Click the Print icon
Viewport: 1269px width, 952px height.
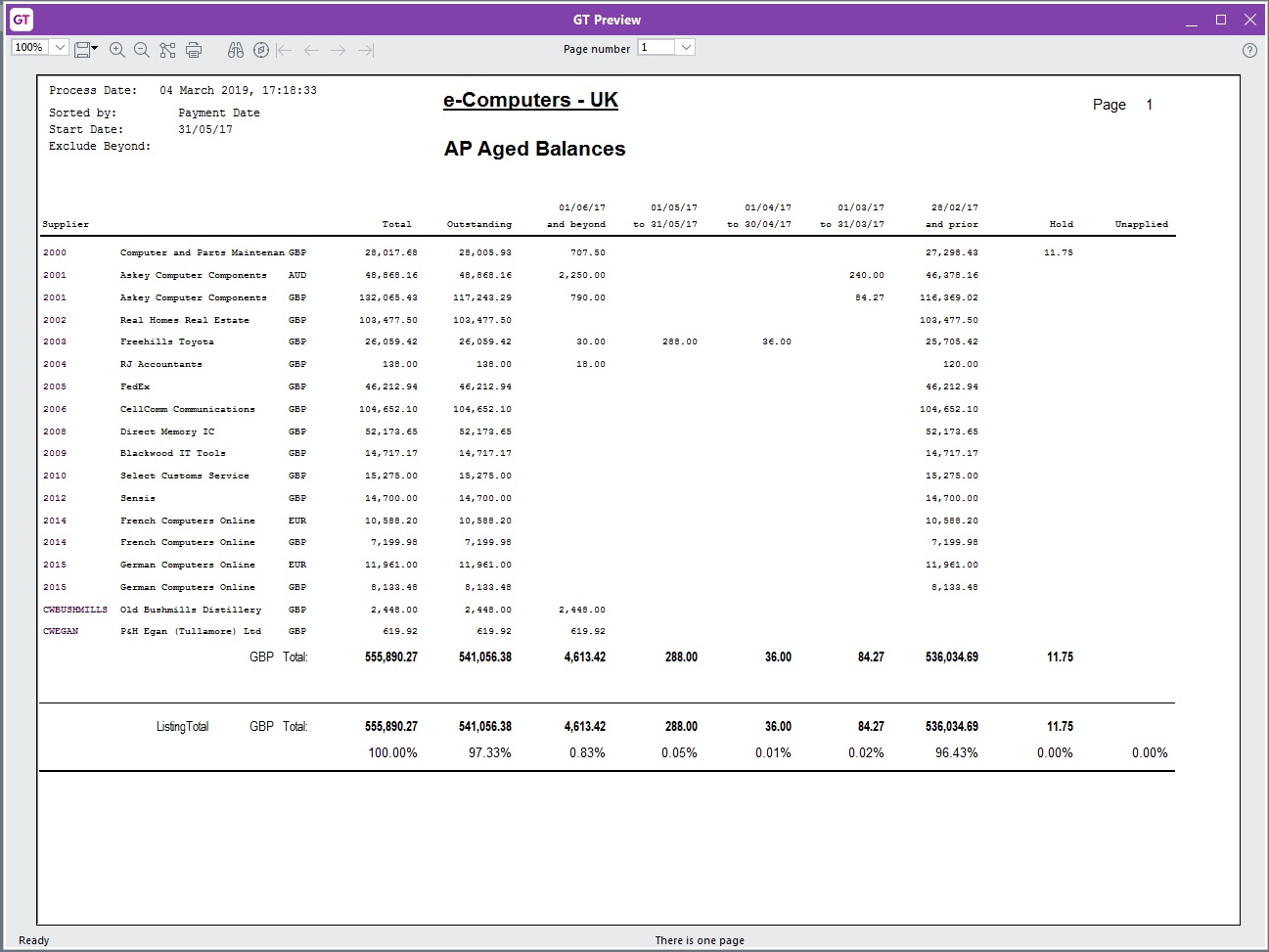pyautogui.click(x=194, y=49)
